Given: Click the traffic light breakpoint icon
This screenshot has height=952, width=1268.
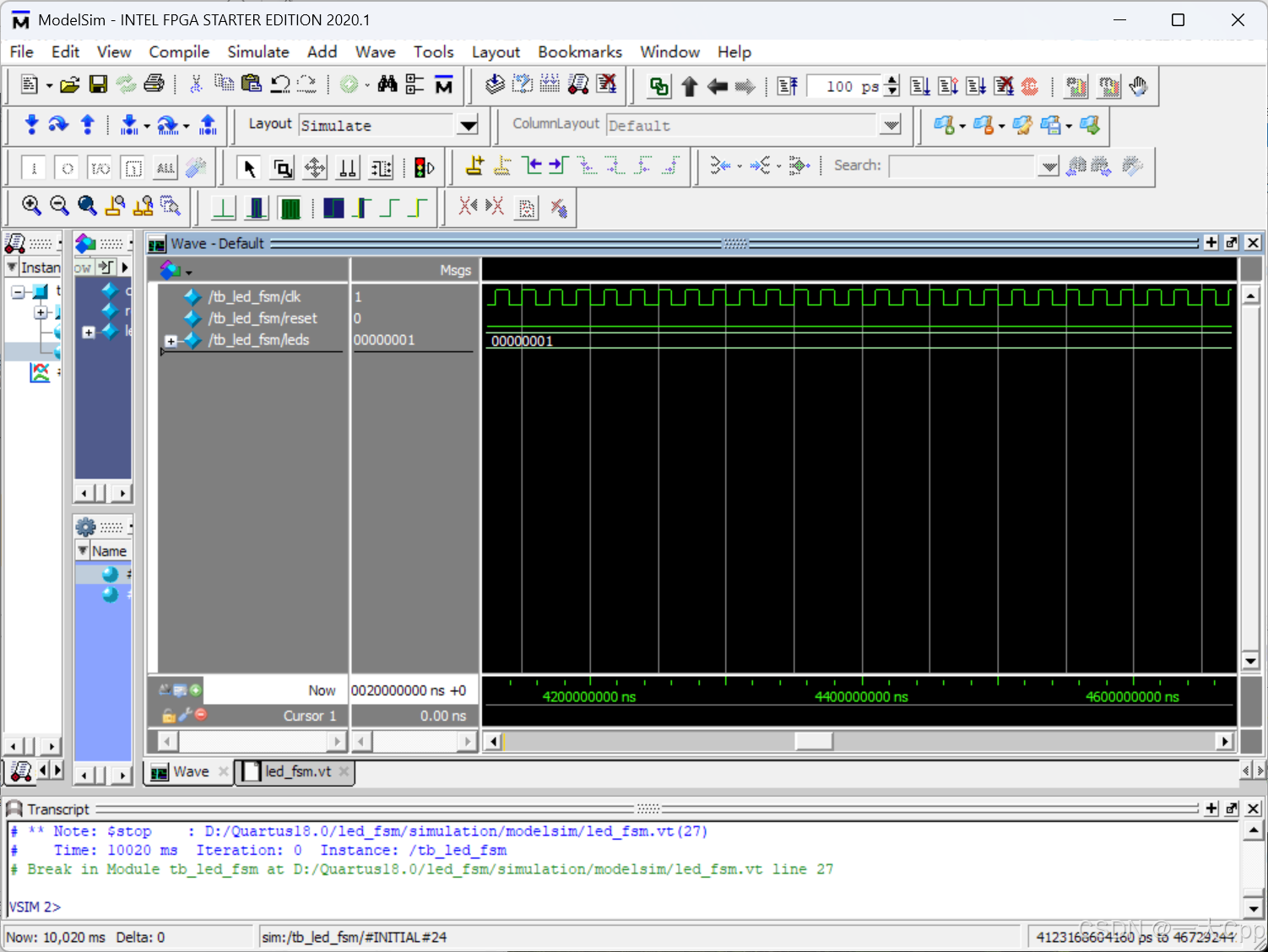Looking at the screenshot, I should coord(424,168).
